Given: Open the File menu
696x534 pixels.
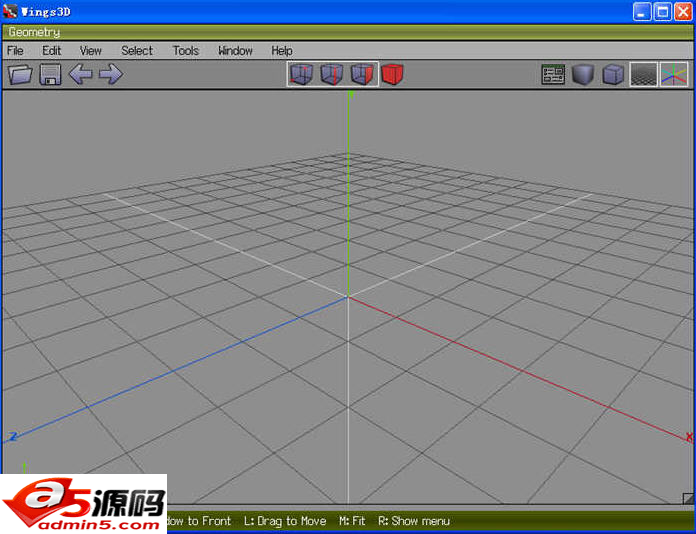Looking at the screenshot, I should point(16,51).
